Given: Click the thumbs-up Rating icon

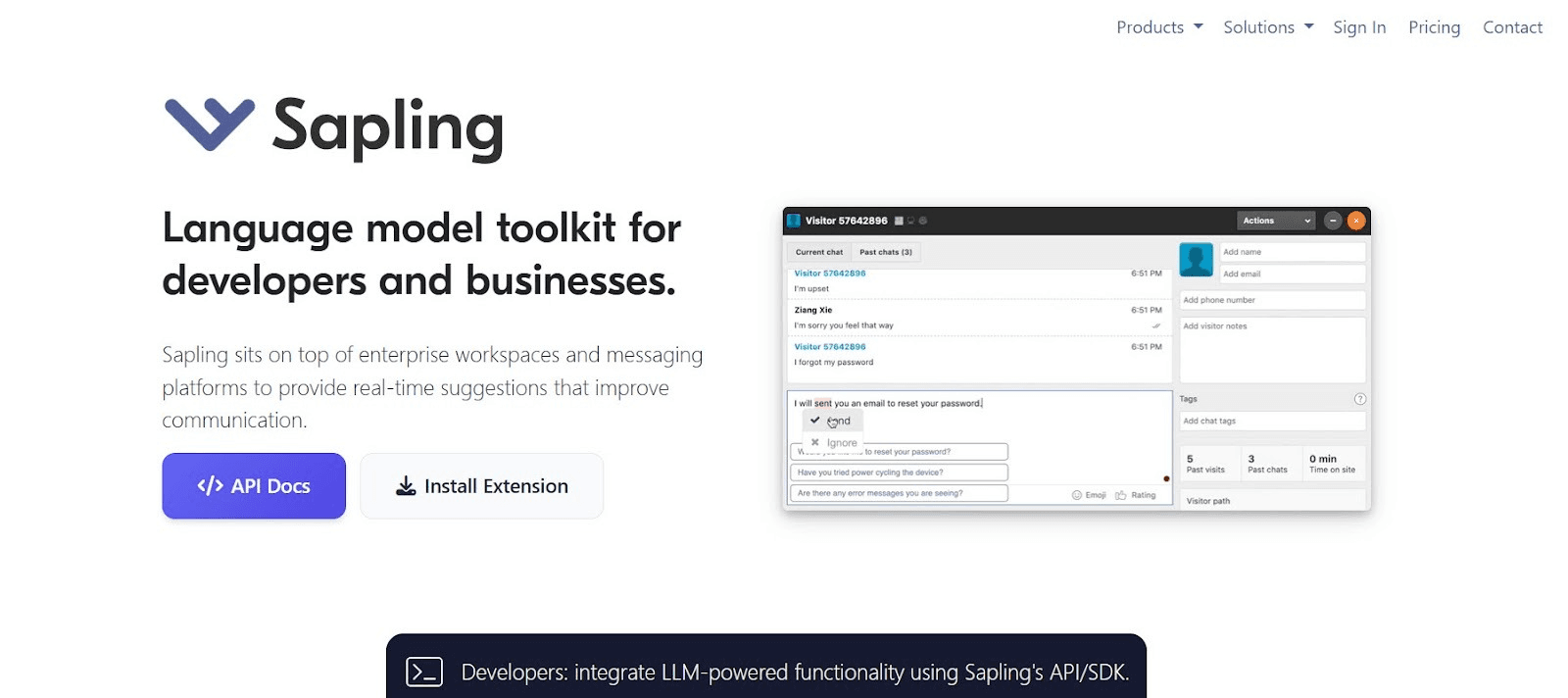Looking at the screenshot, I should coord(1121,495).
